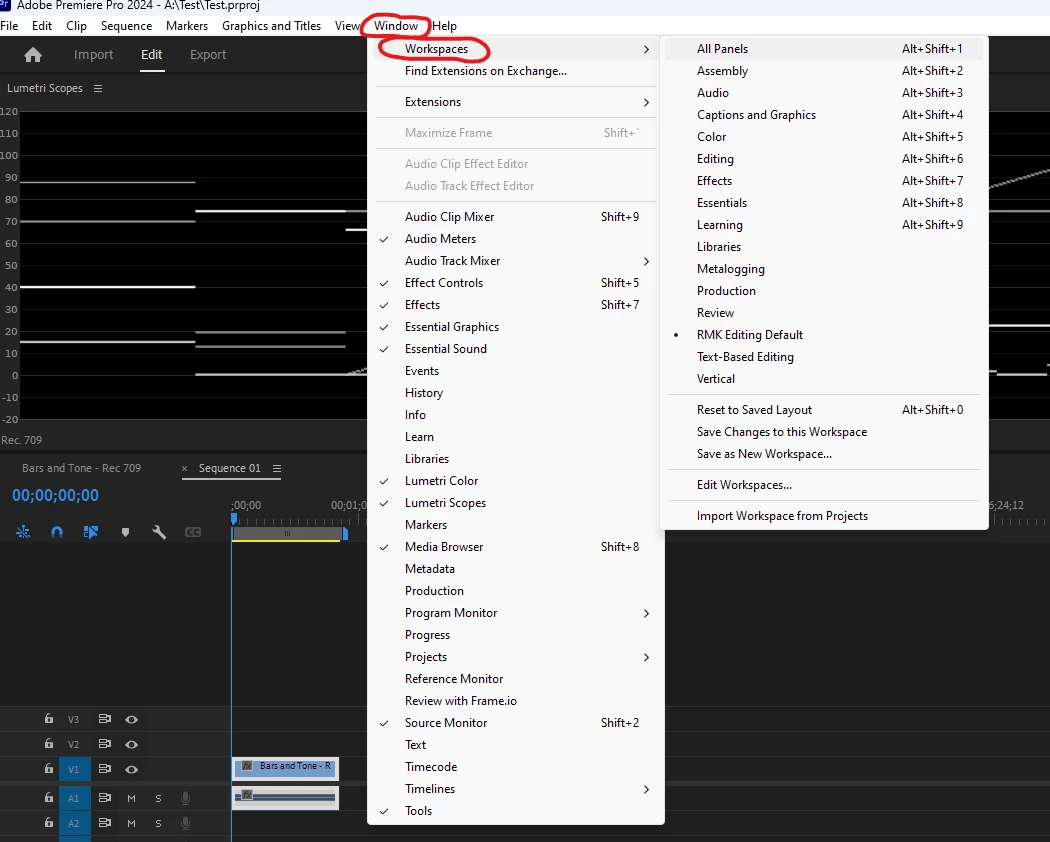Viewport: 1050px width, 842px height.
Task: Open the Lumetri Scopes panel menu icon
Action: (98, 88)
